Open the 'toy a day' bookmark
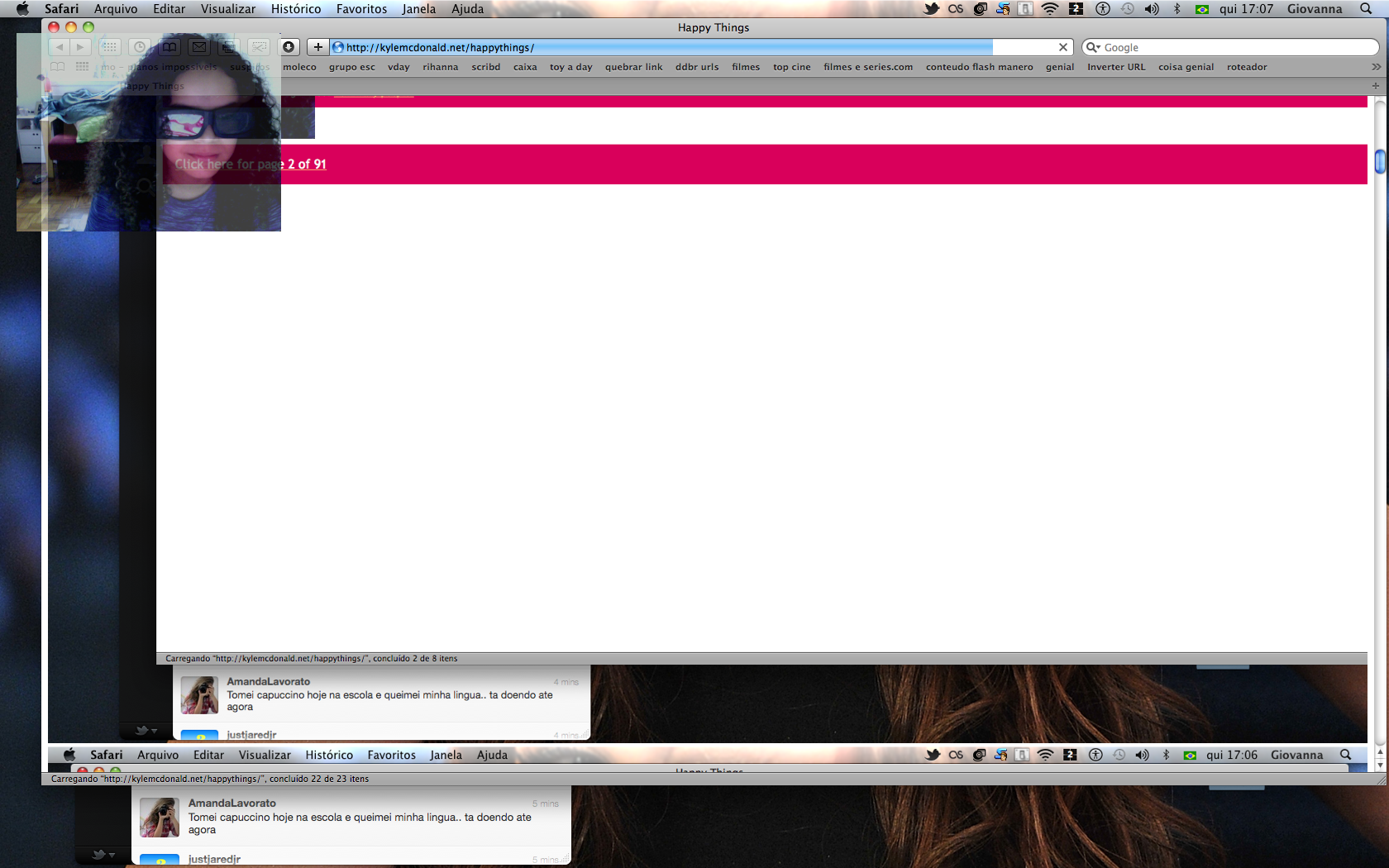The width and height of the screenshot is (1389, 868). (x=570, y=67)
